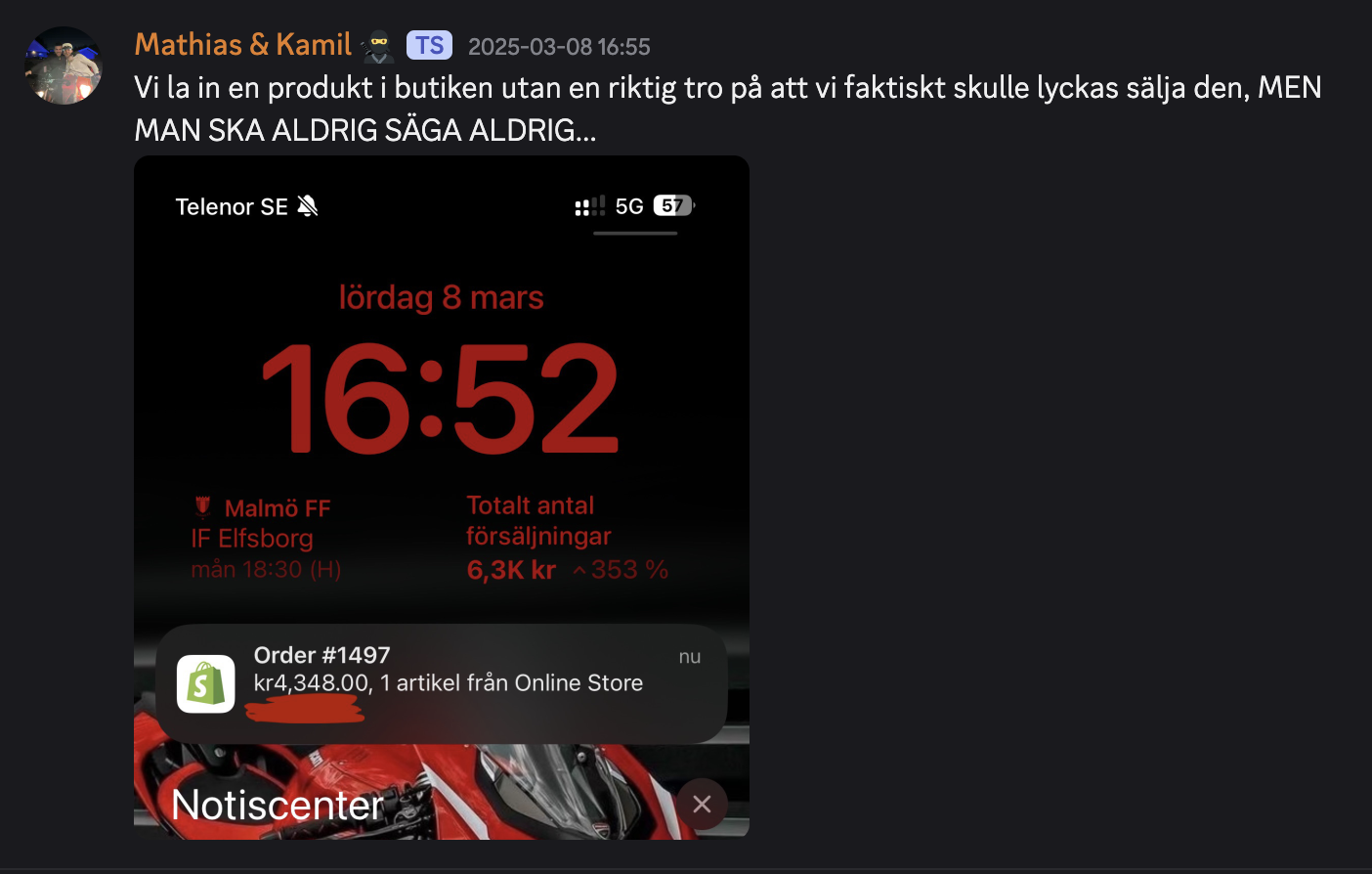1372x874 pixels.
Task: Click the cellular signal bars icon
Action: [590, 206]
